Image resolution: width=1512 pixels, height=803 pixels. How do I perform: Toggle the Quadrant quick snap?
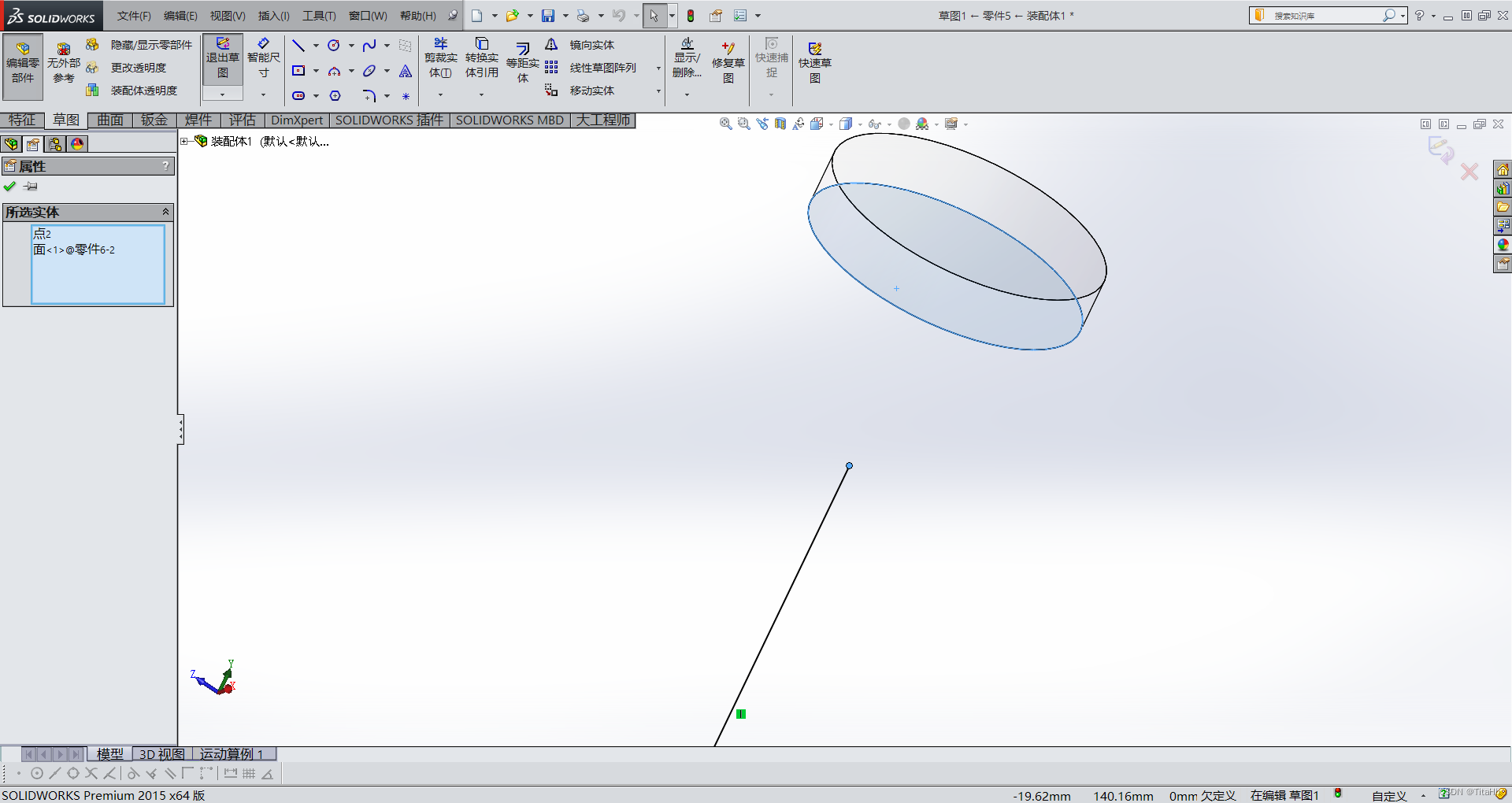click(x=73, y=774)
